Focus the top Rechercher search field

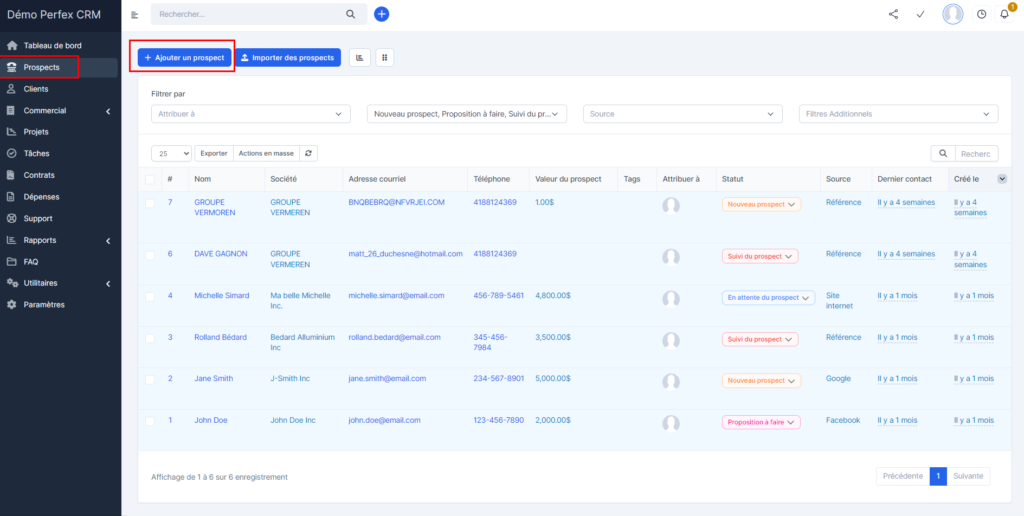[250, 14]
